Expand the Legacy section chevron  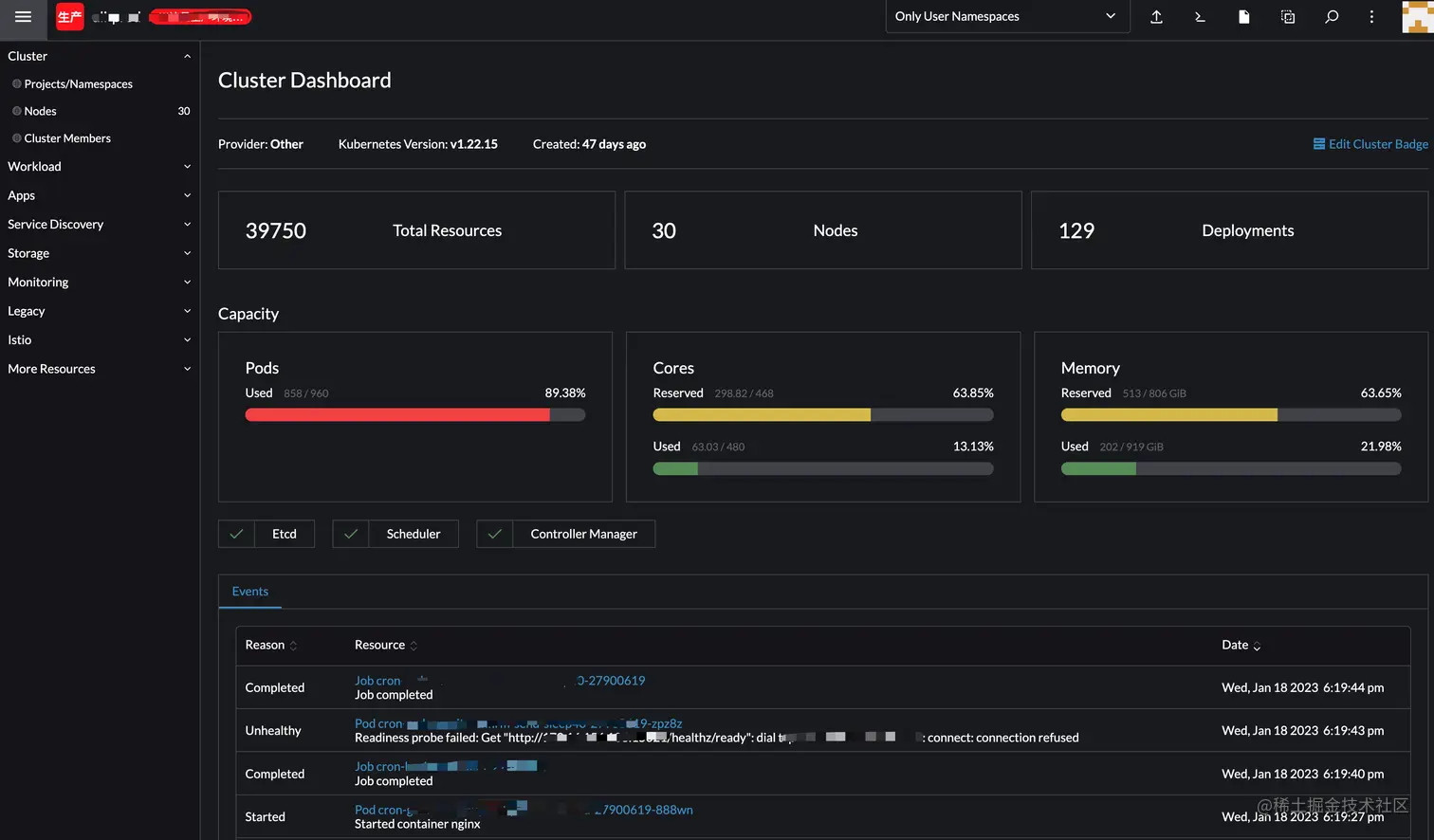pos(187,311)
